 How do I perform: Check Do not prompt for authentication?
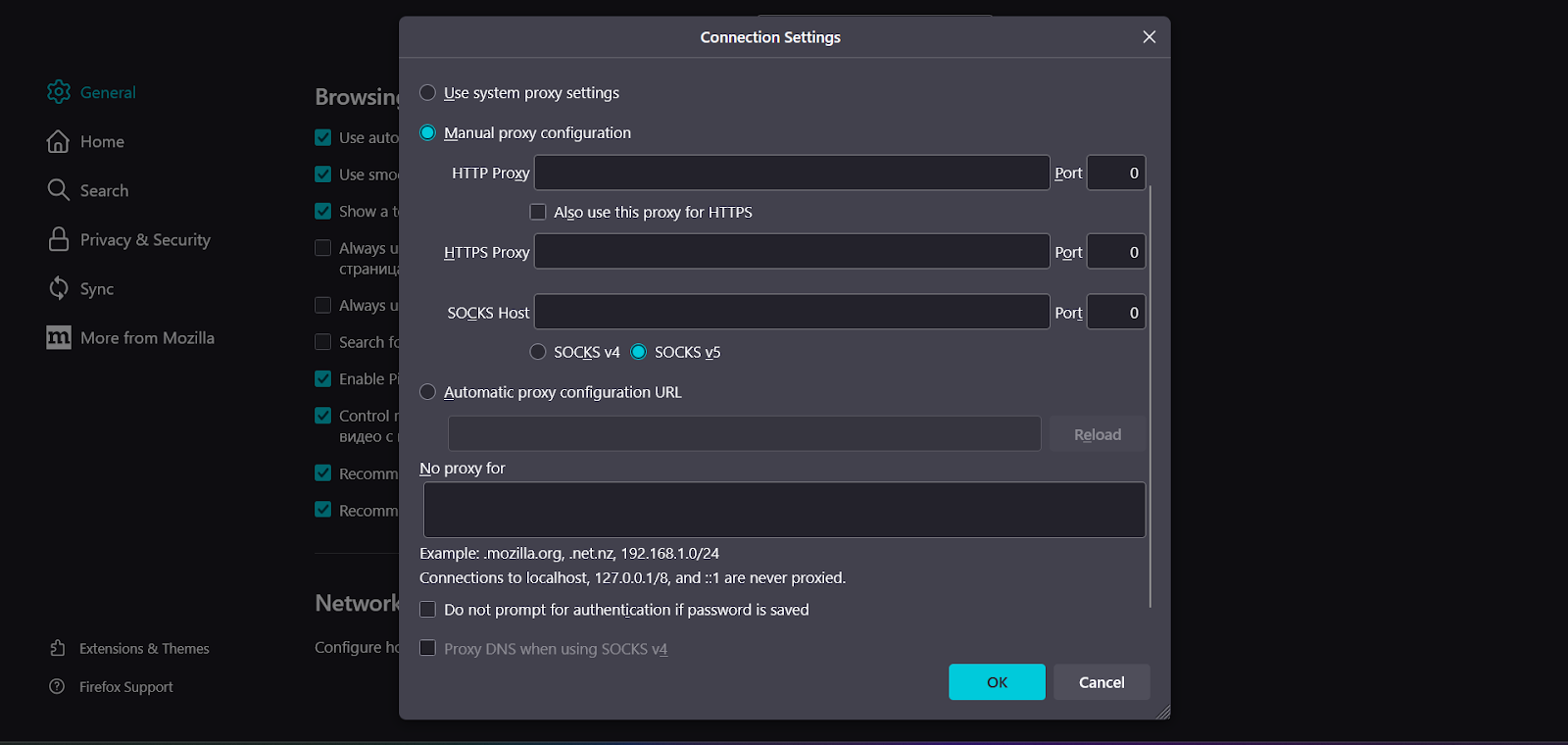427,609
